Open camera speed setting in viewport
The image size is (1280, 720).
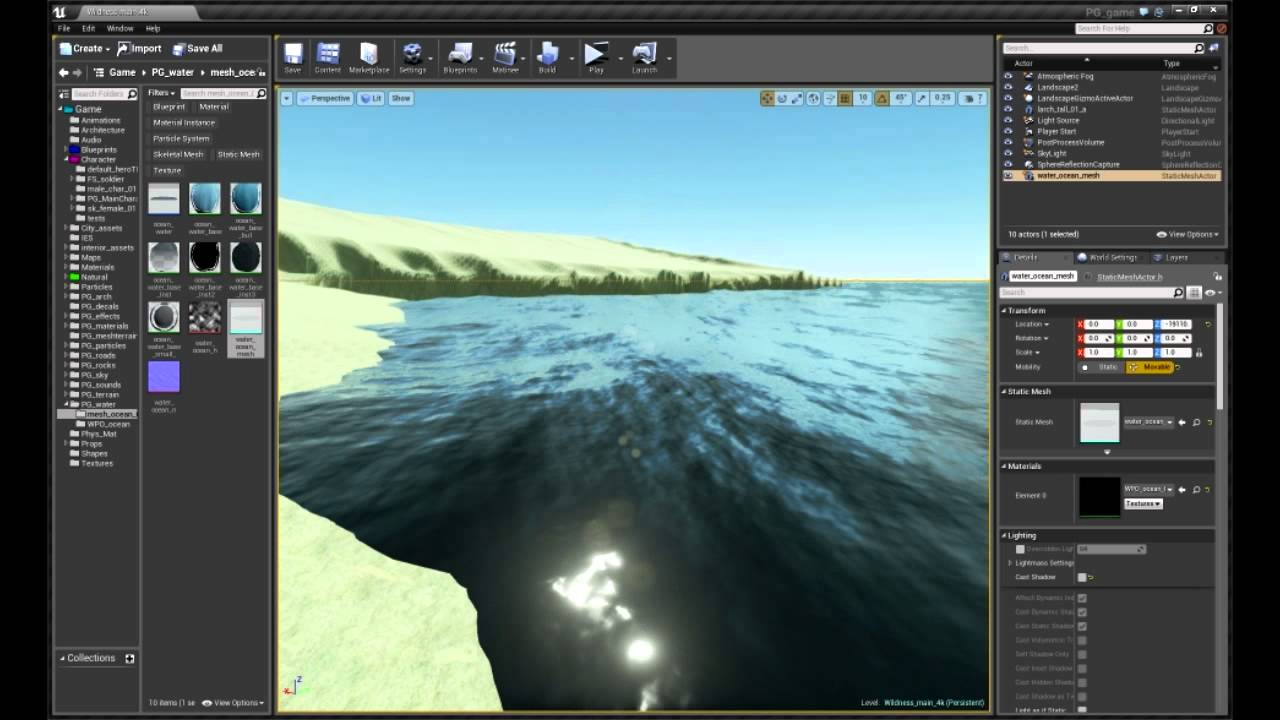[972, 98]
